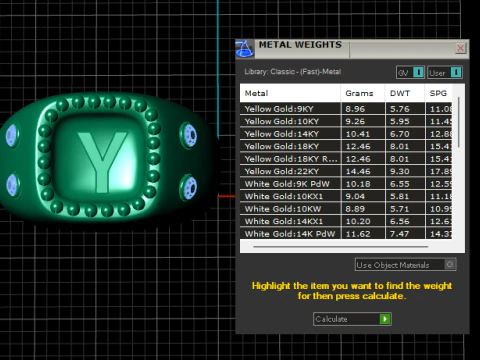Click the horizontal scrollbar under the table
This screenshot has height=360, width=480.
pyautogui.click(x=340, y=247)
